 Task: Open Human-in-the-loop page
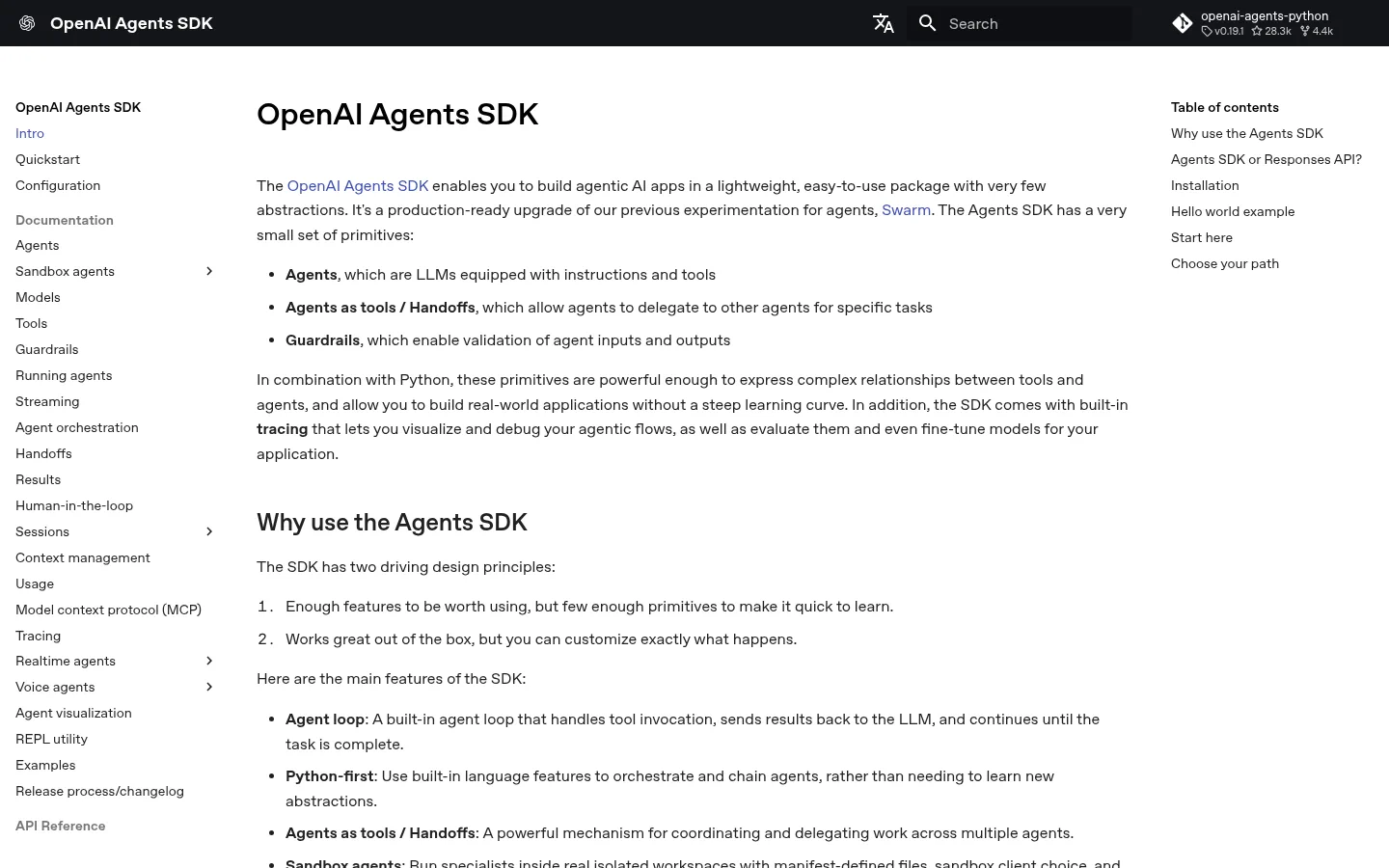(74, 505)
